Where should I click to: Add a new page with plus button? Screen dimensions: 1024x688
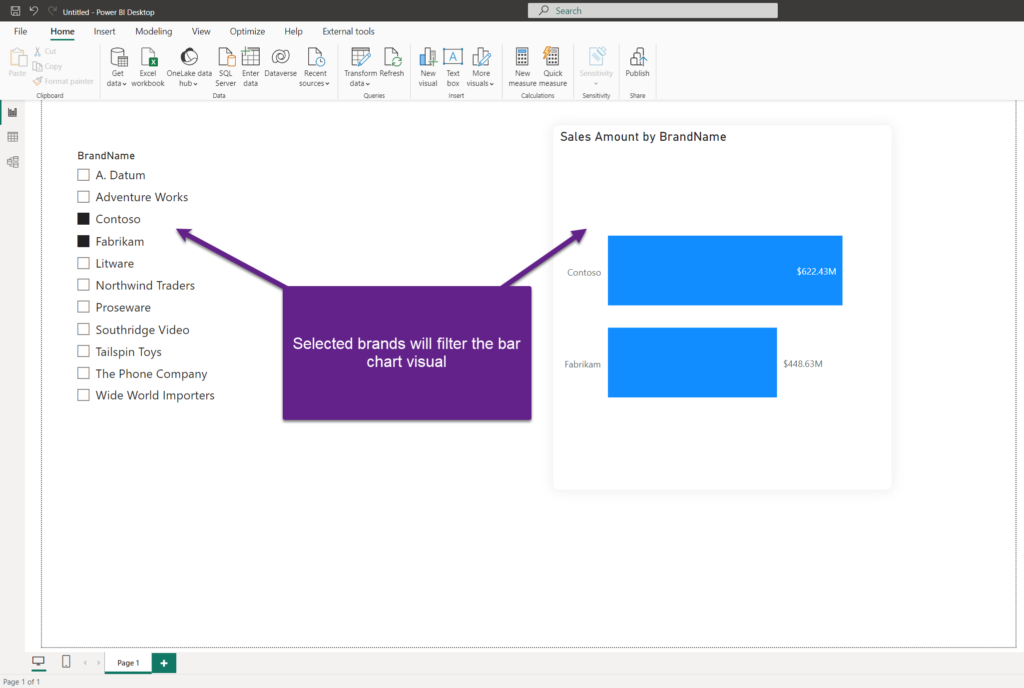(x=164, y=663)
